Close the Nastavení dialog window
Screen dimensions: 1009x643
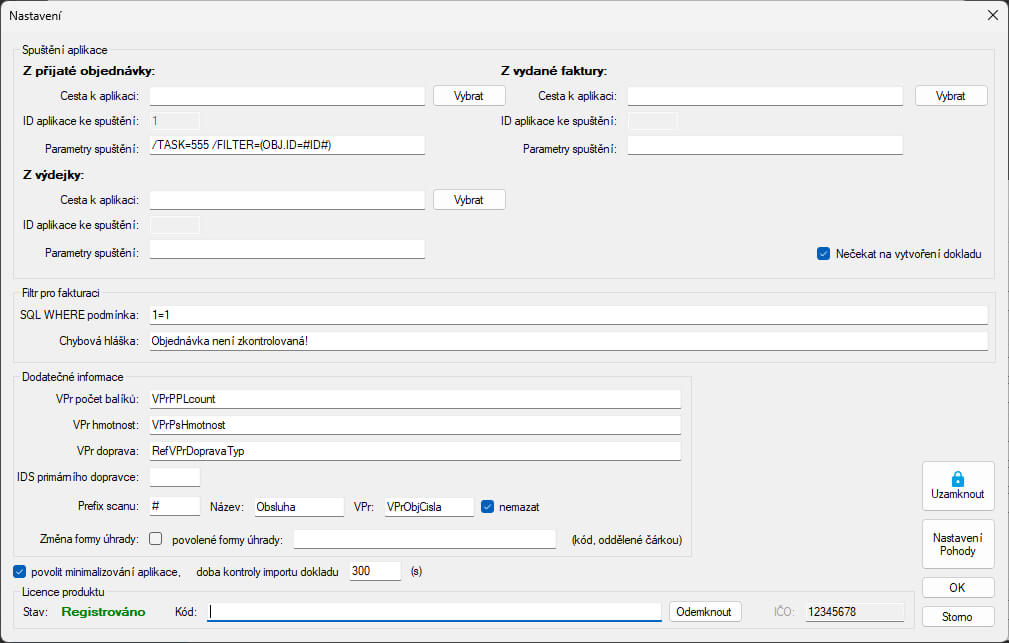(x=992, y=15)
